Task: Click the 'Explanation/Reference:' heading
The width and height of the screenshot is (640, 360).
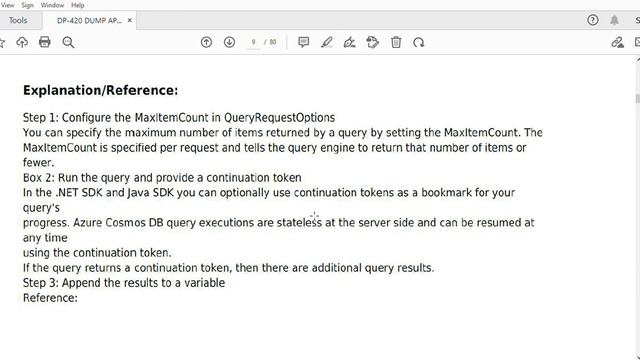Action: pos(100,90)
